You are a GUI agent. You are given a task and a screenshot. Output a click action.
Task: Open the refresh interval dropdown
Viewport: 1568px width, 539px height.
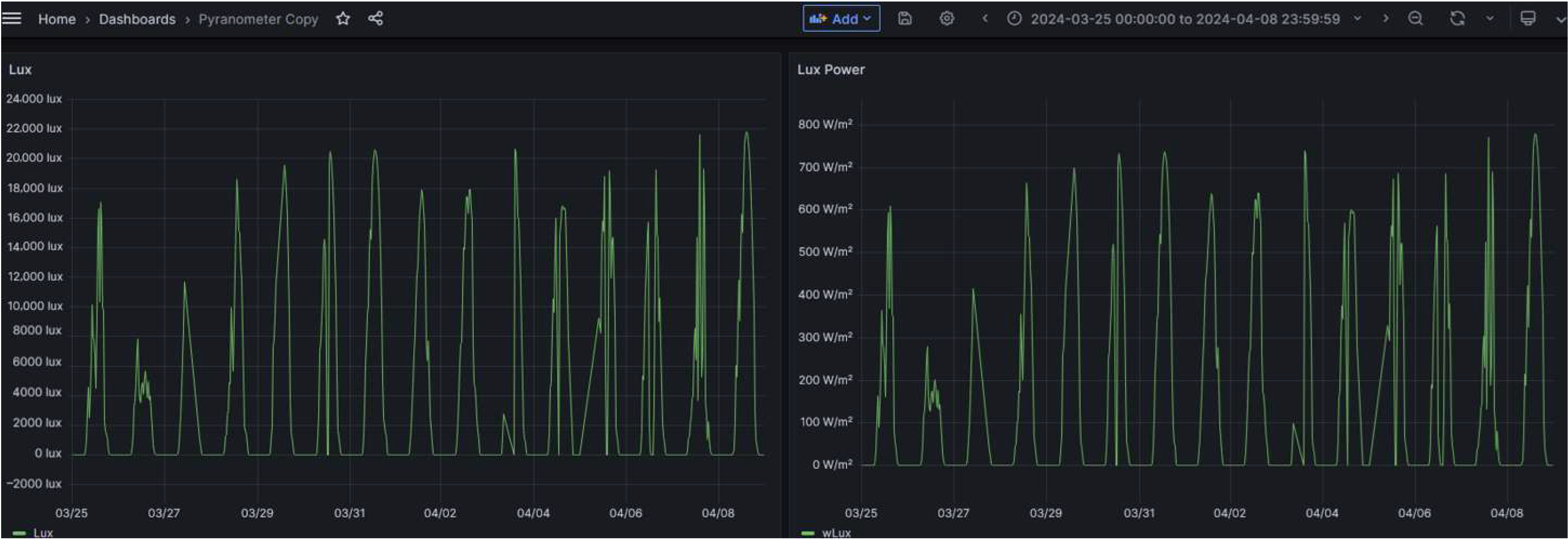[x=1489, y=18]
